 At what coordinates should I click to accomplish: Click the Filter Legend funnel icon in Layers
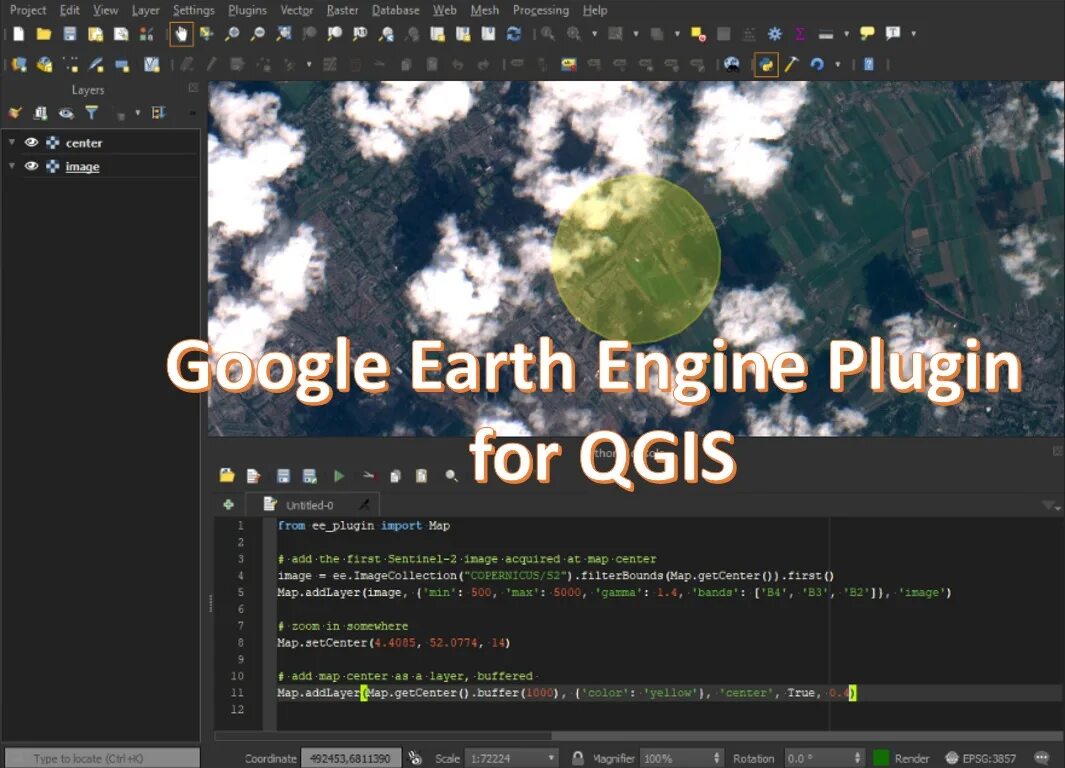pos(92,113)
